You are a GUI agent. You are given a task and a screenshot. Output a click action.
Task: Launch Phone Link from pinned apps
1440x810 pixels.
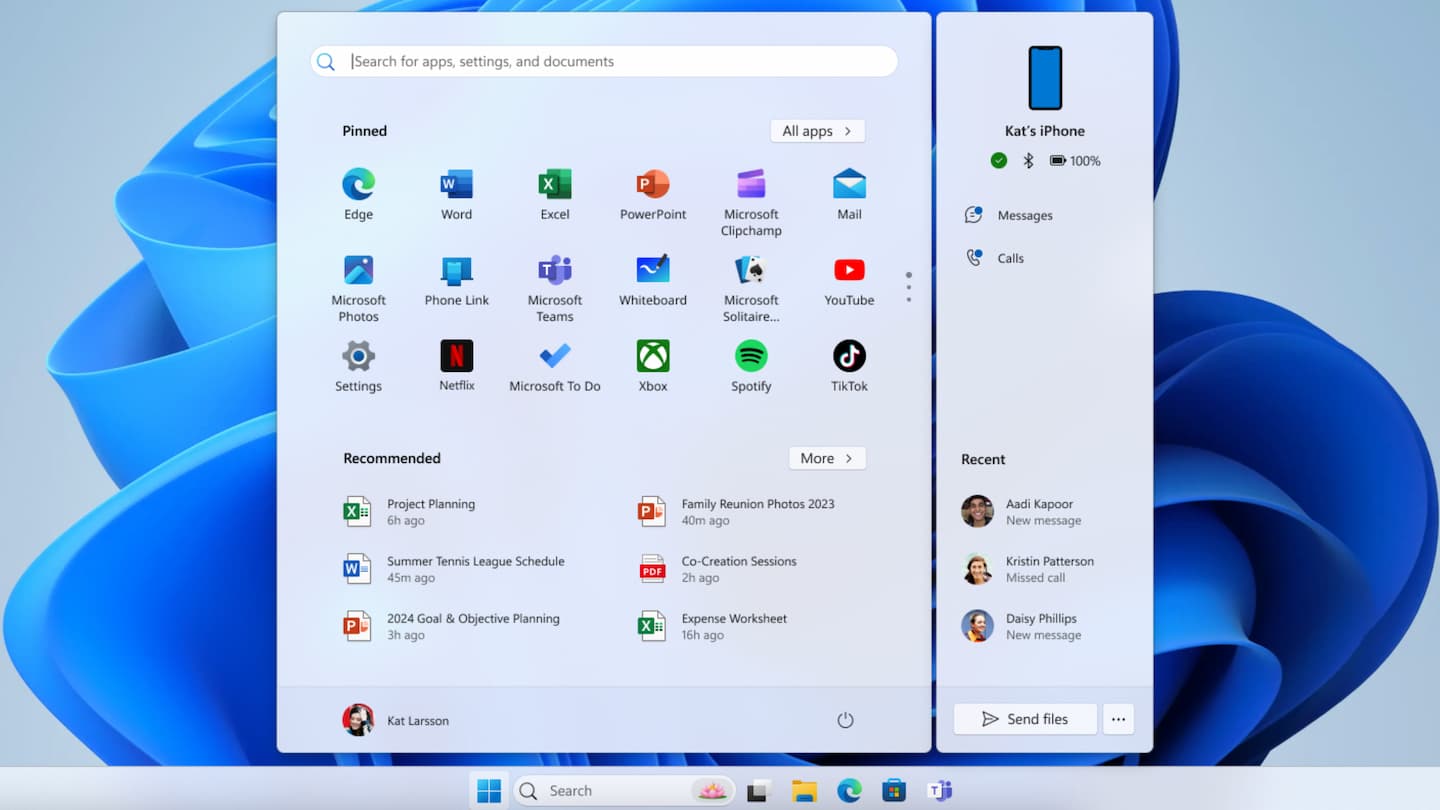(457, 271)
